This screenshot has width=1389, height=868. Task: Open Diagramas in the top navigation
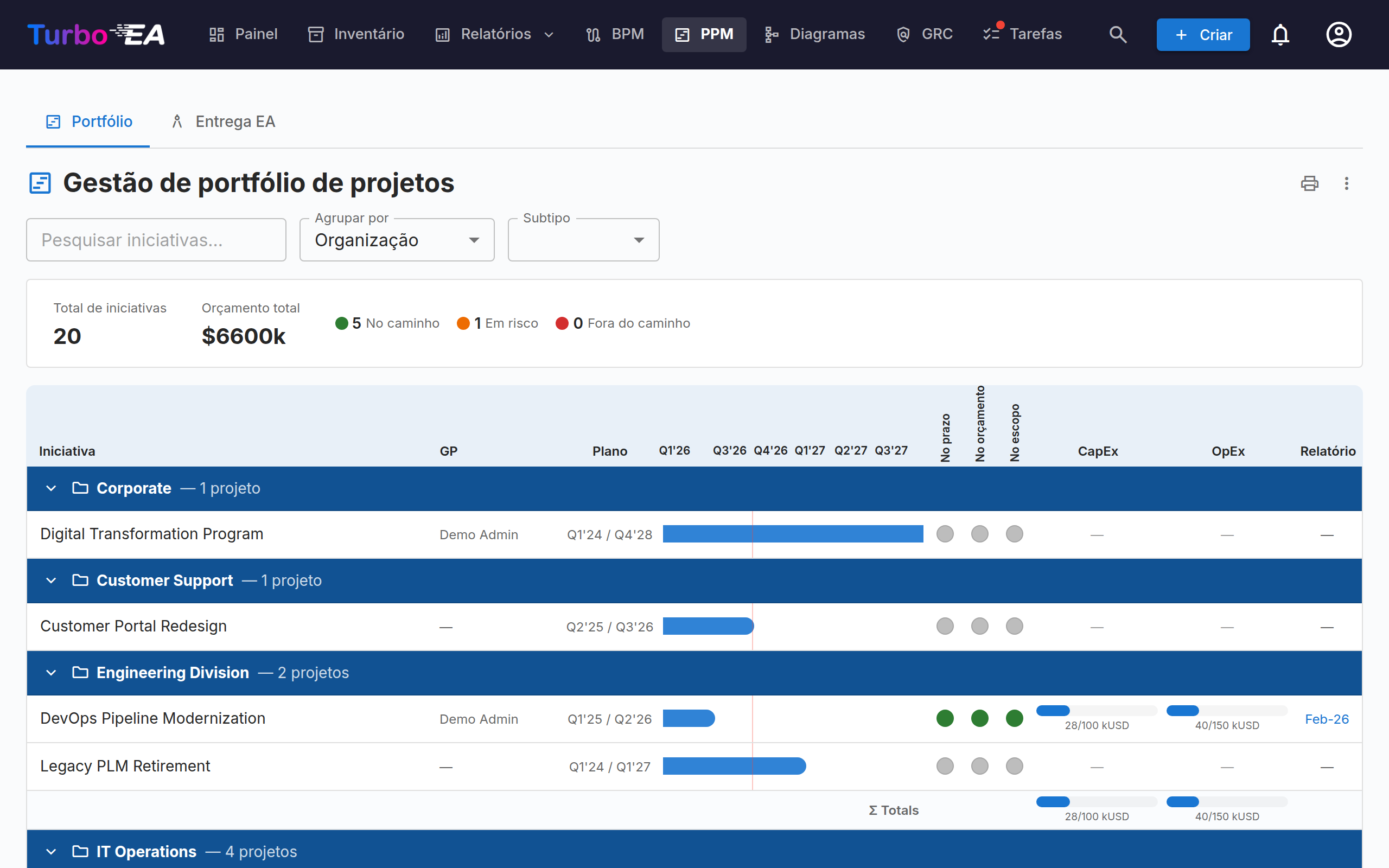[814, 34]
